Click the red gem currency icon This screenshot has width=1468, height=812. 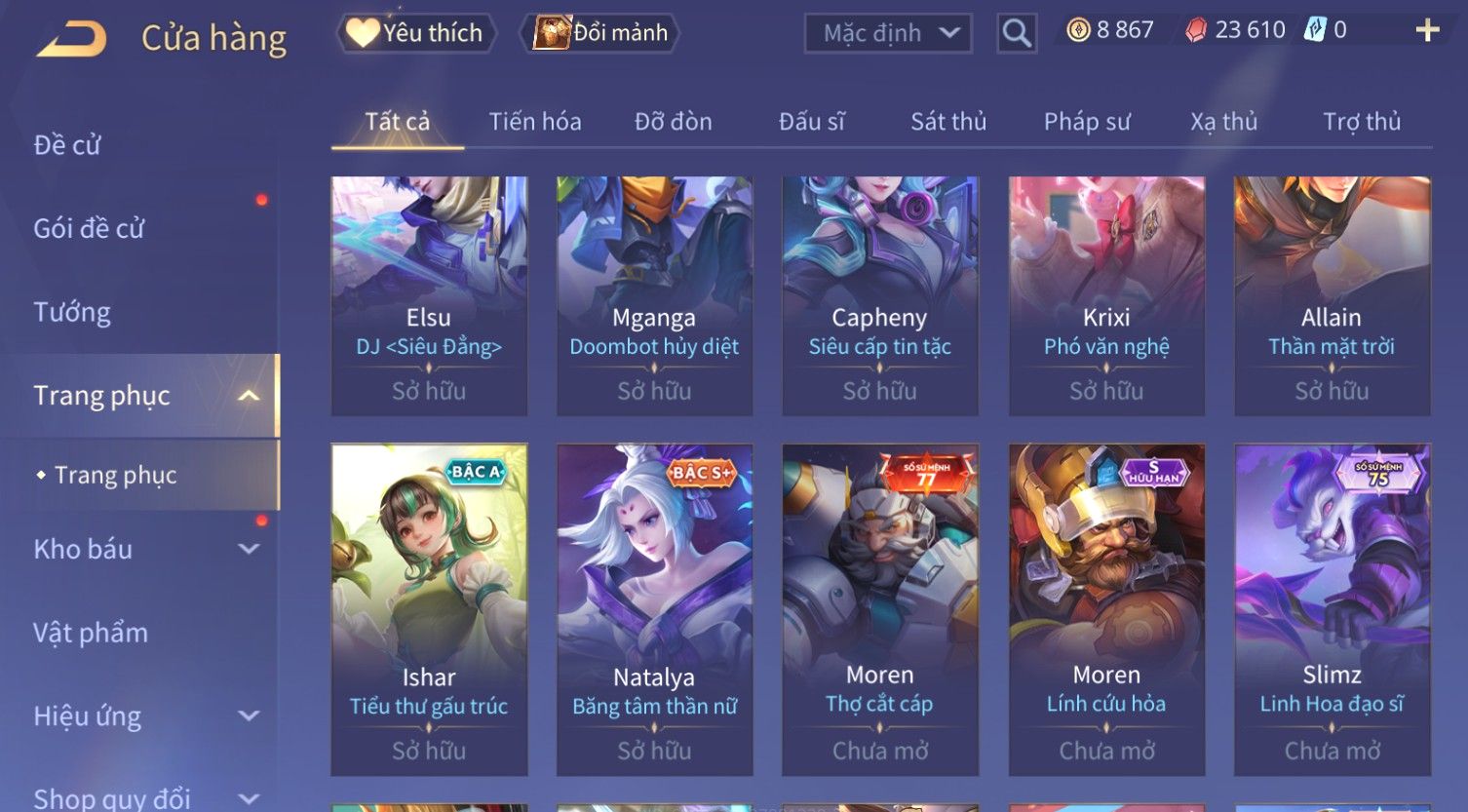(x=1196, y=31)
